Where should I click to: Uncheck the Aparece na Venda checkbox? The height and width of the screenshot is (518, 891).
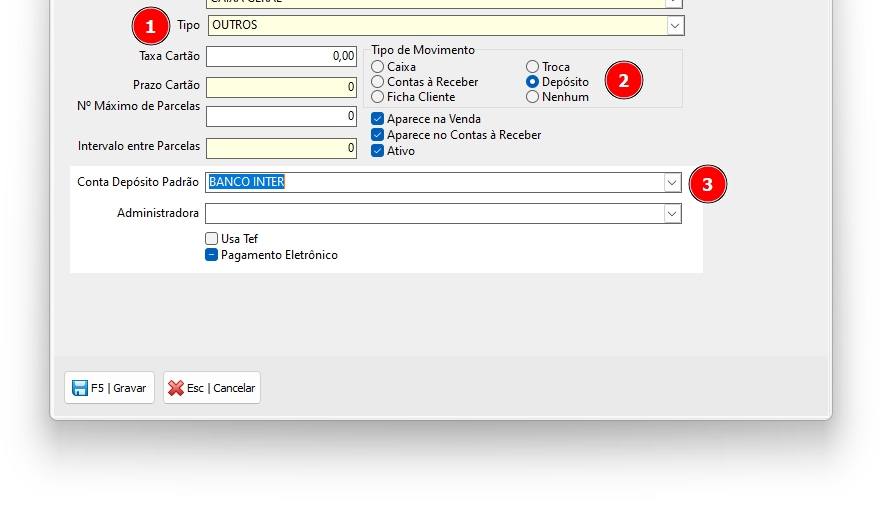tap(377, 119)
